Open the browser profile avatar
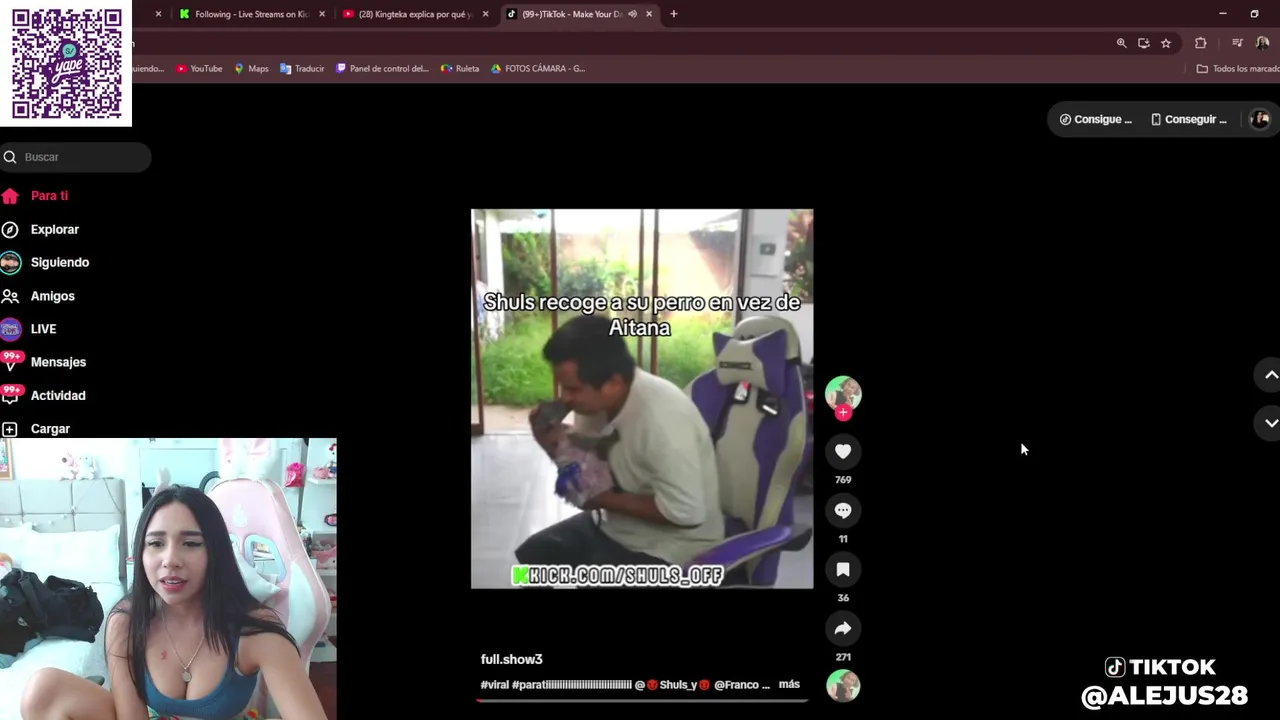 tap(1262, 43)
